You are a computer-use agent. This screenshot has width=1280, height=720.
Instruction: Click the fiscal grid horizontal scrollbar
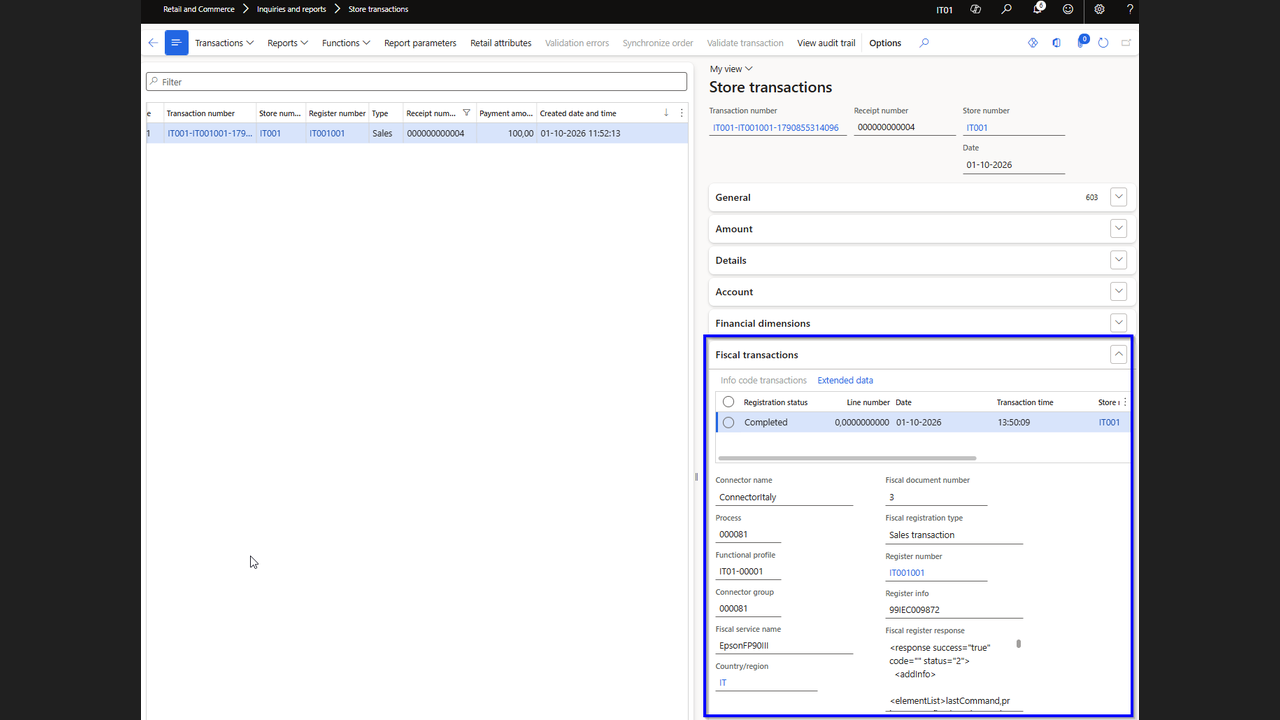coord(847,458)
